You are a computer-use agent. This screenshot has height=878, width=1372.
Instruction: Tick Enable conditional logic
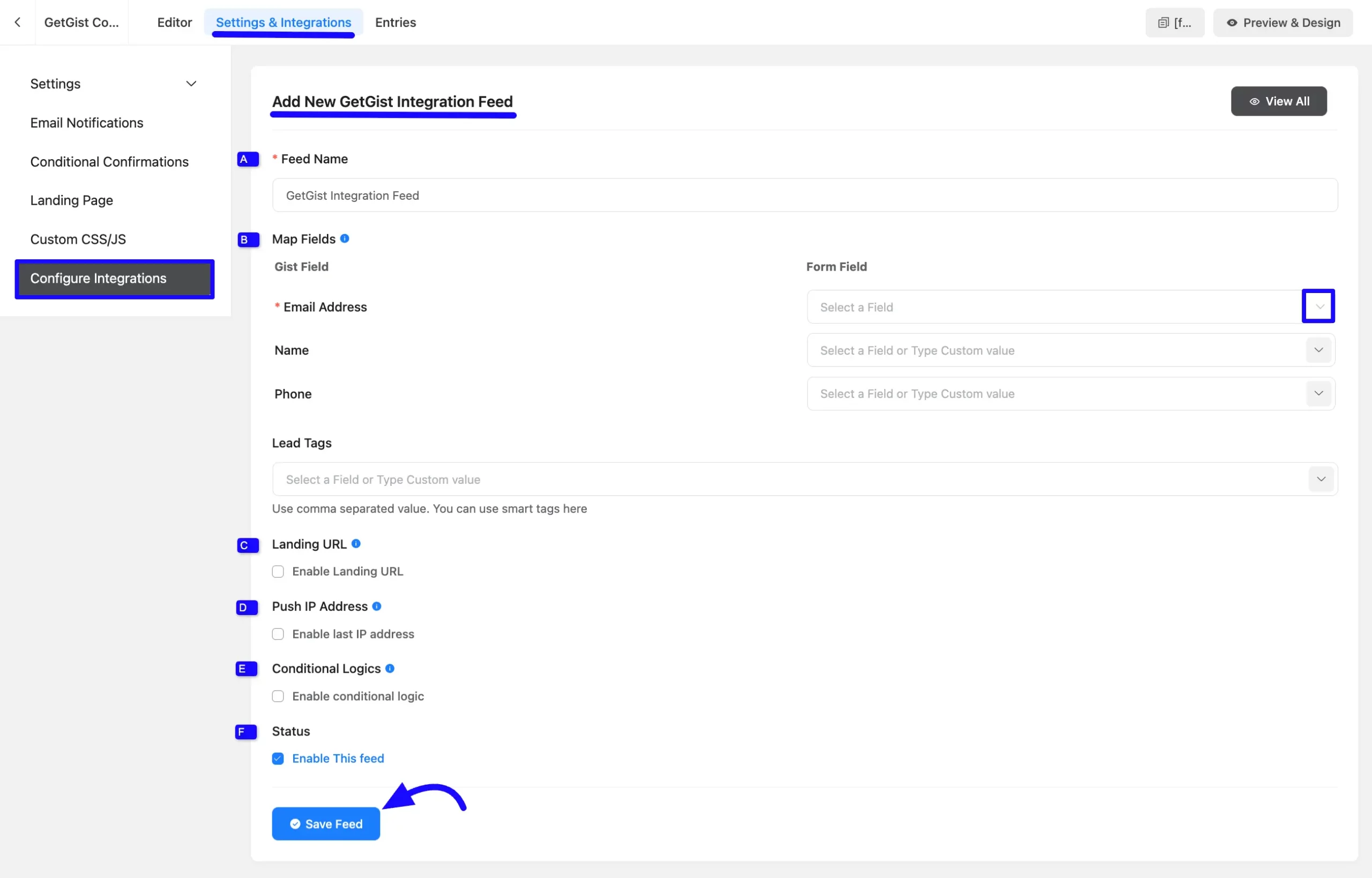[x=278, y=696]
